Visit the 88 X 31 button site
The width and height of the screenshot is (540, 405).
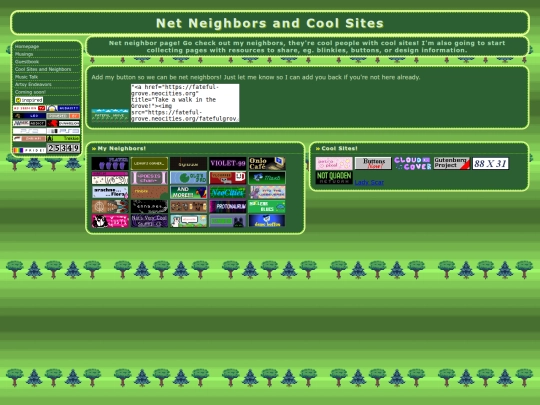point(490,163)
